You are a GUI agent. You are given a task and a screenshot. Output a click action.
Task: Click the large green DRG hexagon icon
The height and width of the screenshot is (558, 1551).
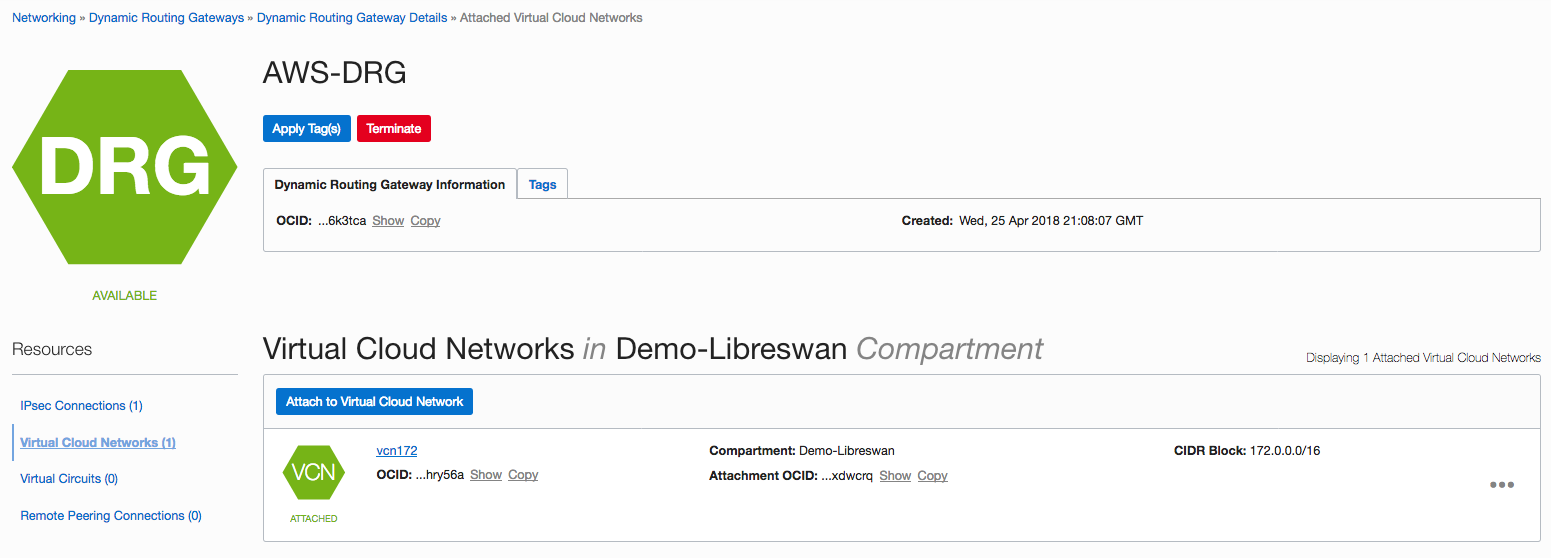point(125,167)
